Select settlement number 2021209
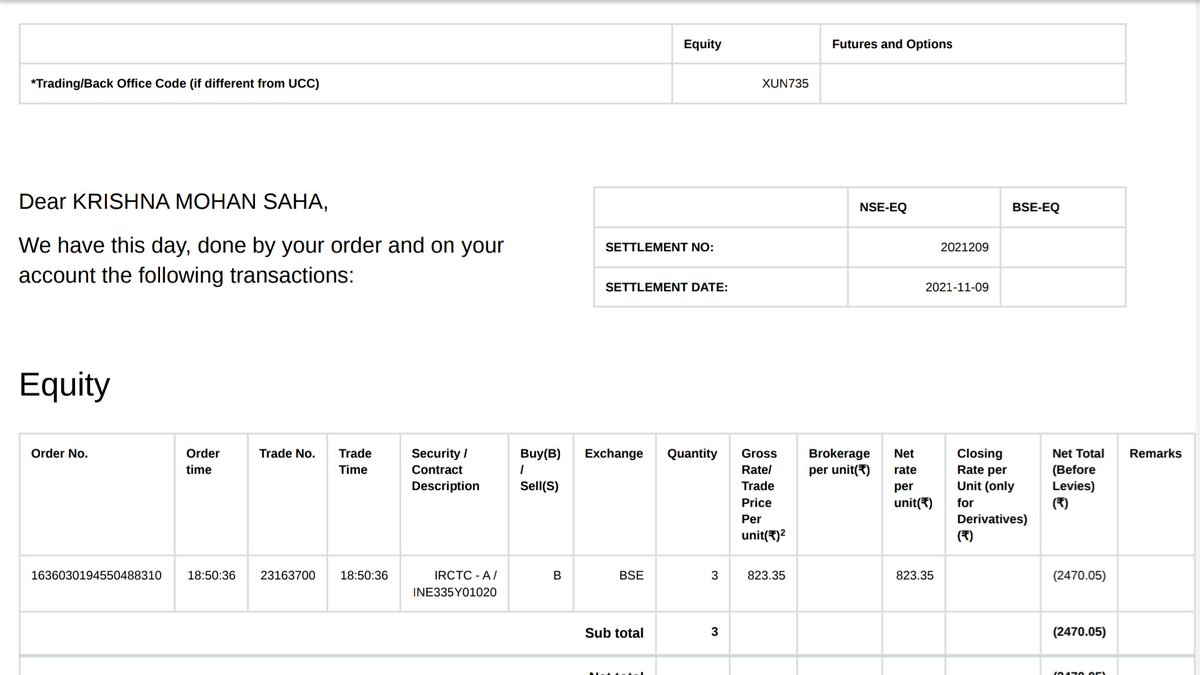Viewport: 1200px width, 675px height. click(x=964, y=248)
